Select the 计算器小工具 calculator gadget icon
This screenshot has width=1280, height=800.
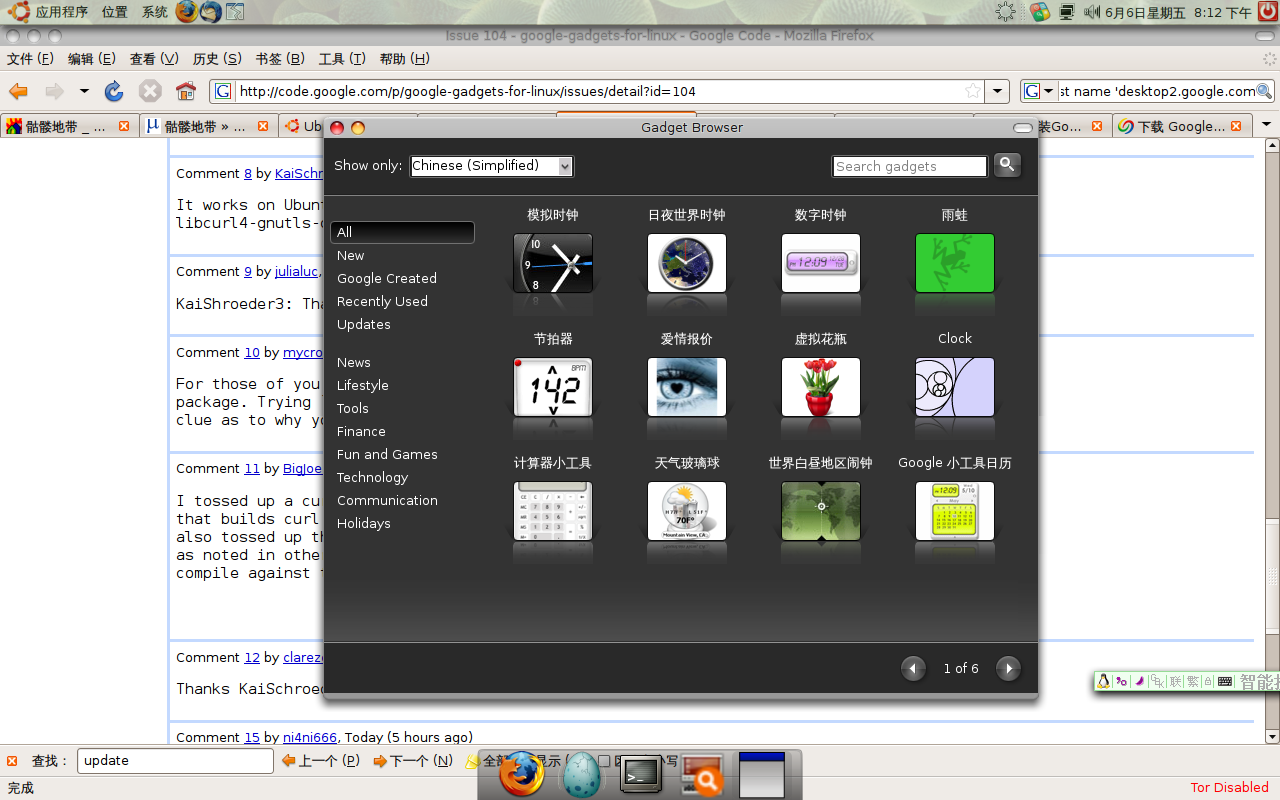coord(553,511)
